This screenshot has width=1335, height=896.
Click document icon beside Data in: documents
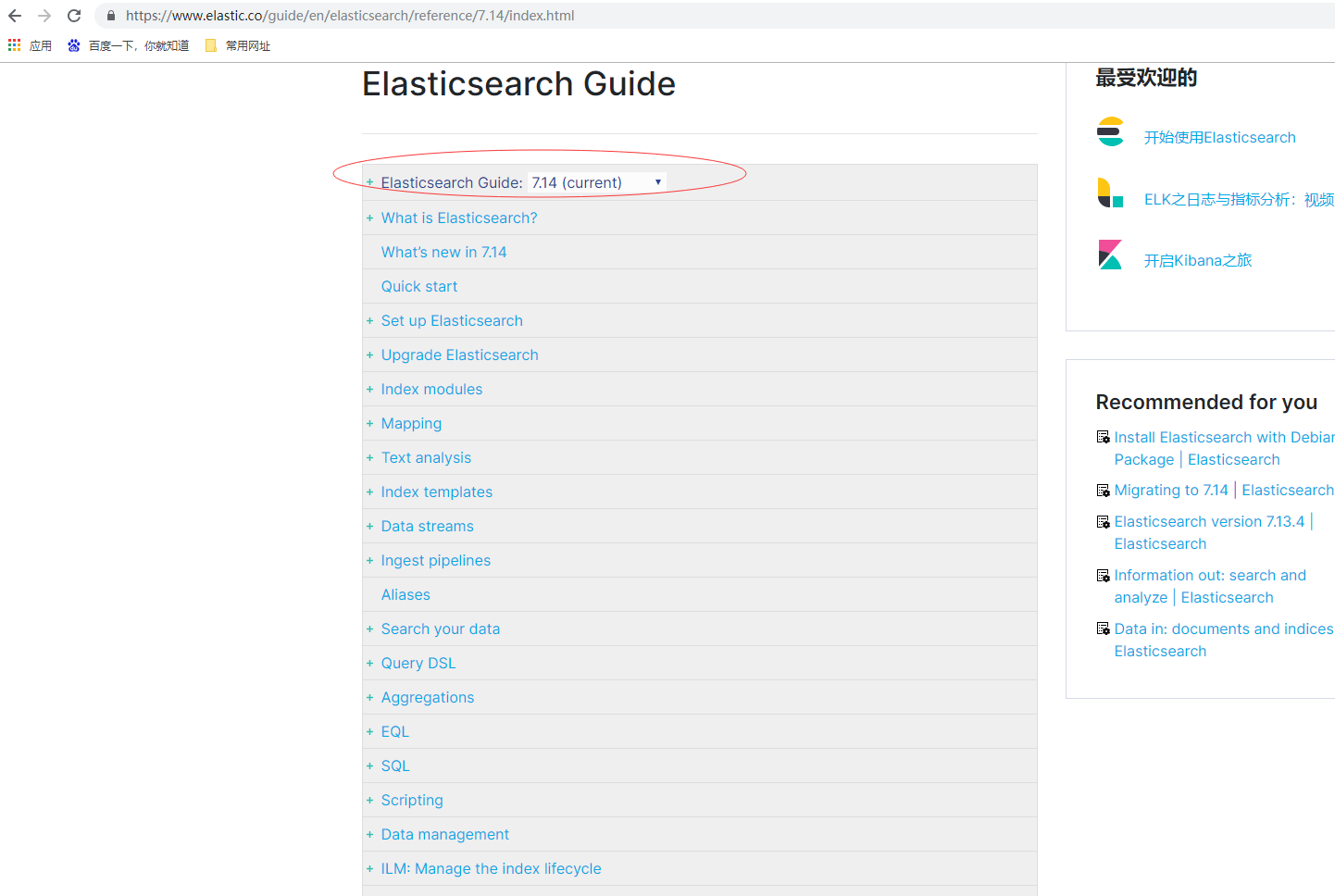(x=1103, y=629)
